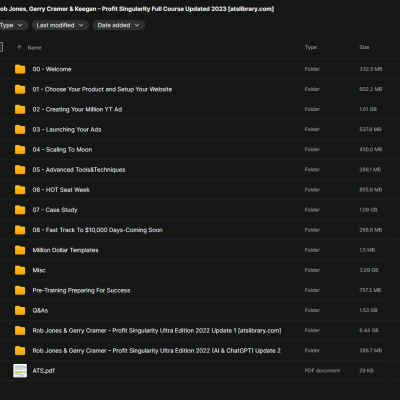Click the ATS.pdf document thumbnail
The image size is (400, 400).
pyautogui.click(x=20, y=371)
